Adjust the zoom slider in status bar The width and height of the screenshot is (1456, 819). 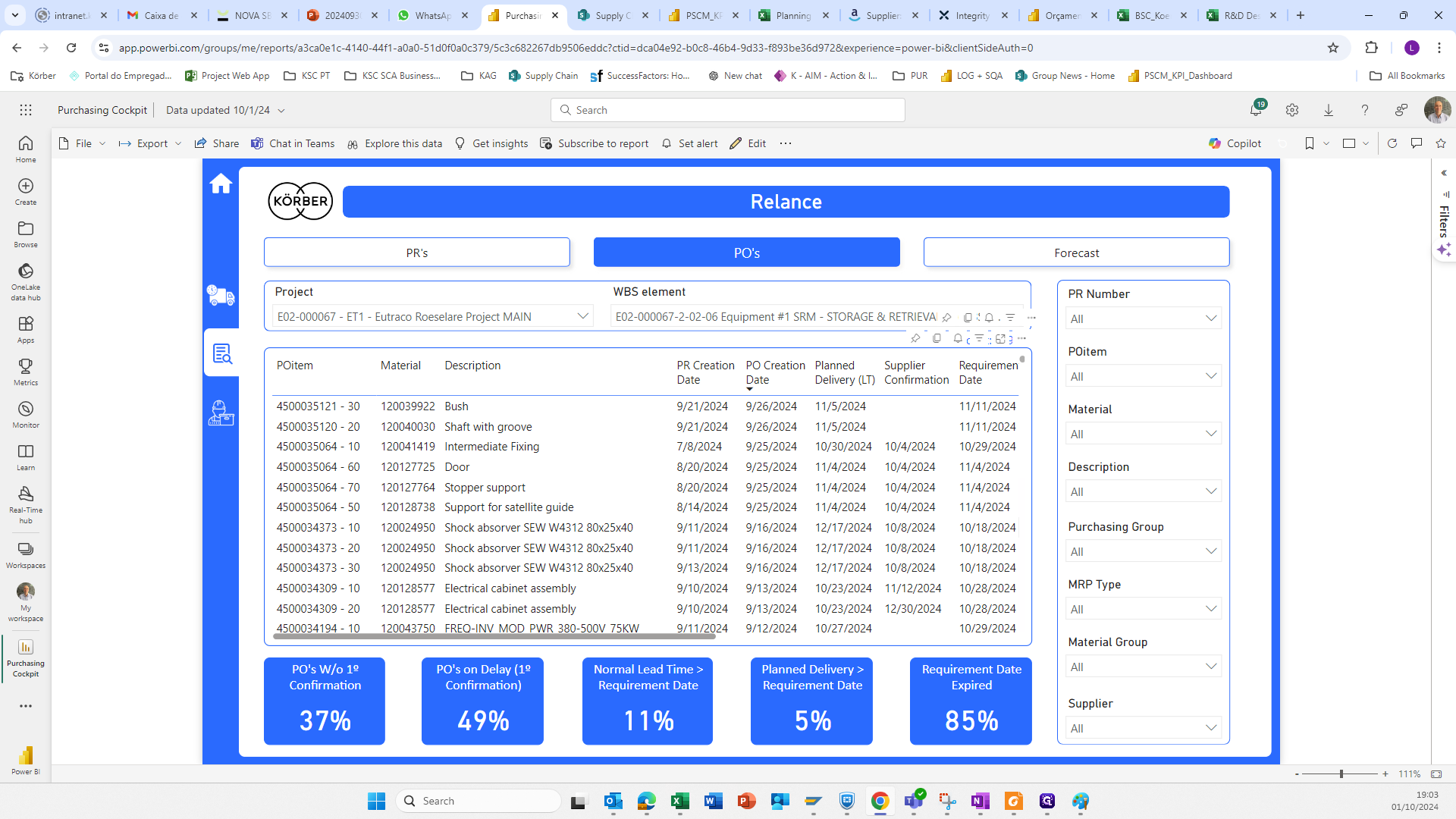coord(1341,773)
